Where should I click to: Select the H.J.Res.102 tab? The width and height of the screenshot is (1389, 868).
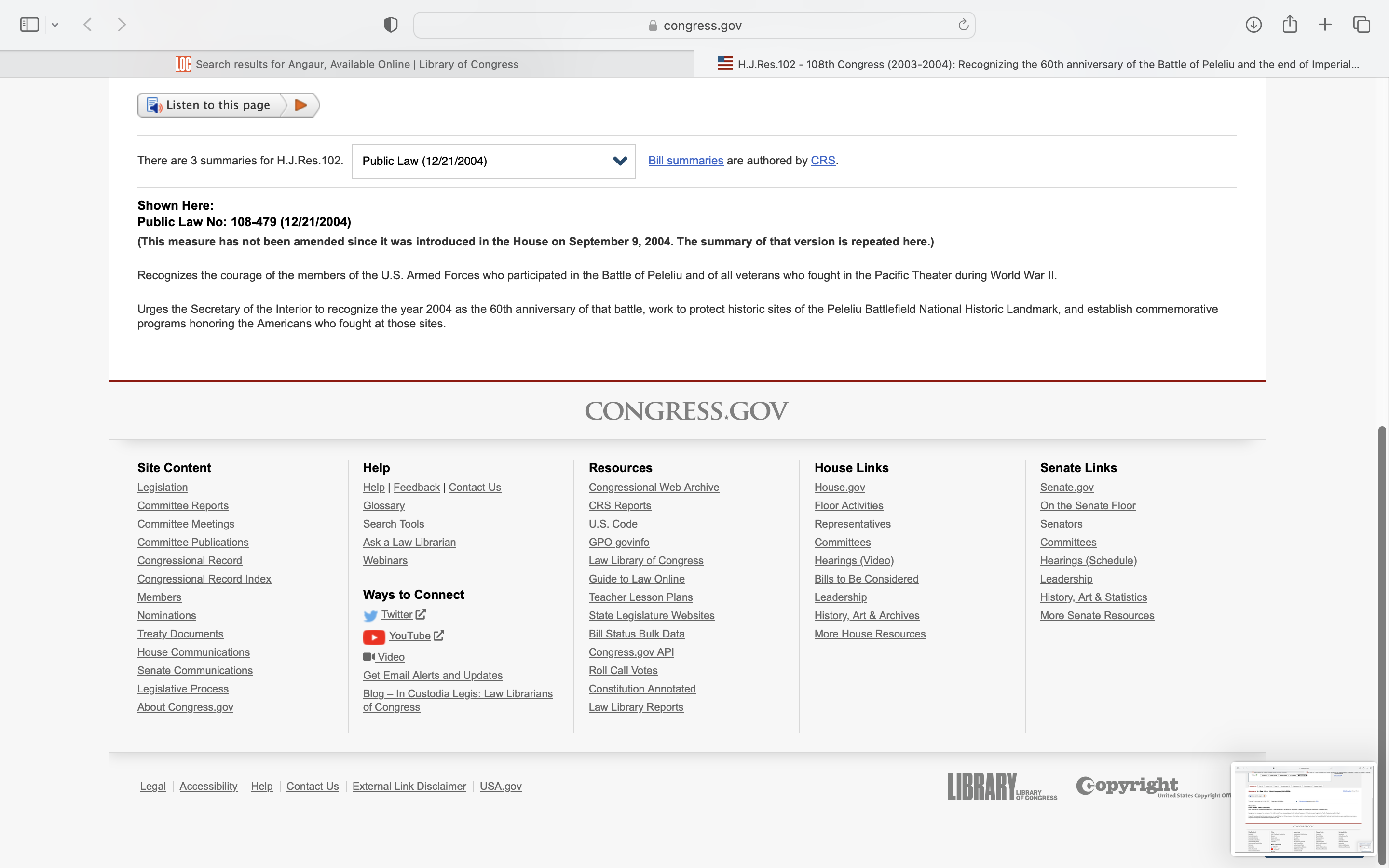tap(1040, 64)
